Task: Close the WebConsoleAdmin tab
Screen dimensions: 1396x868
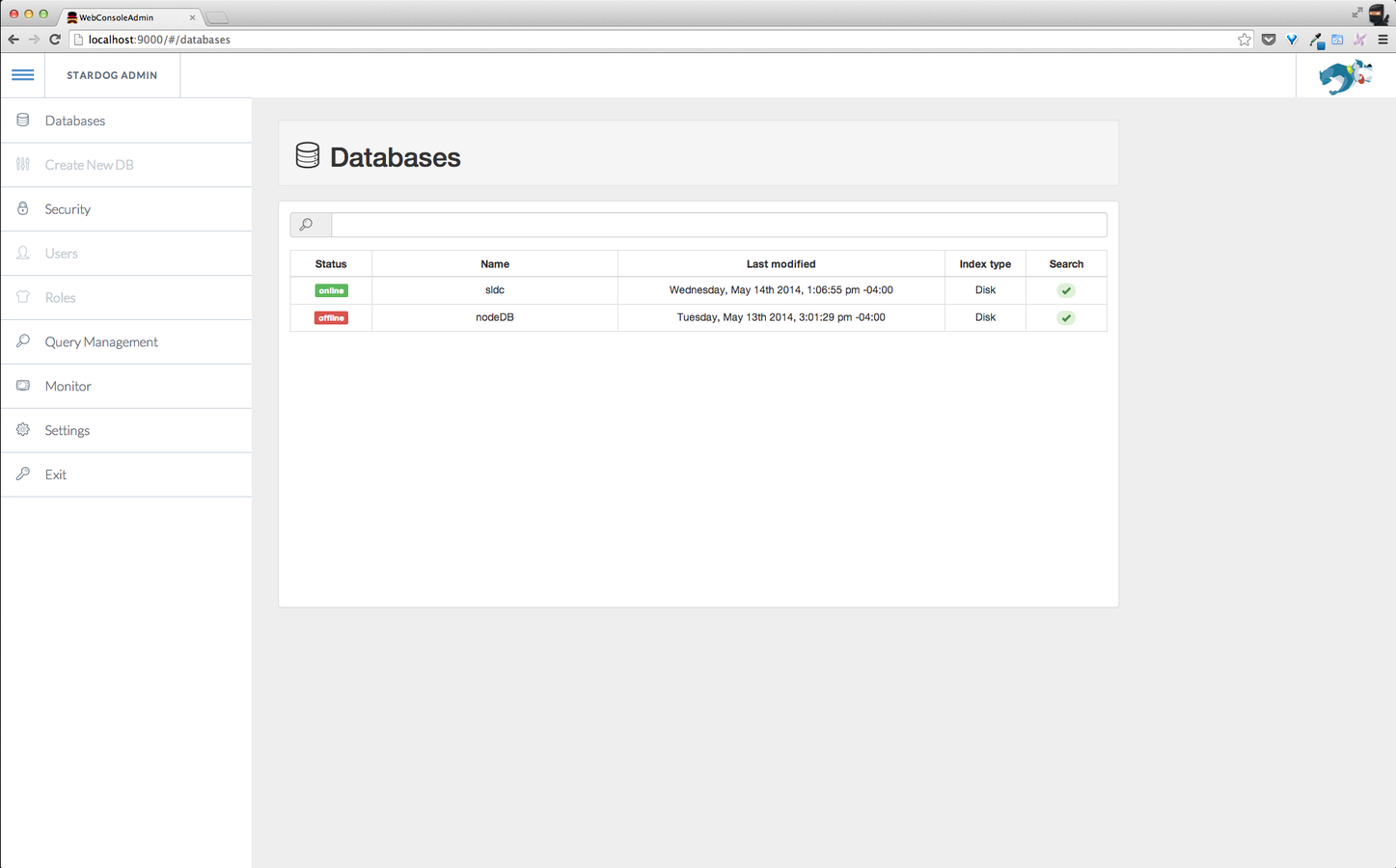Action: [192, 17]
